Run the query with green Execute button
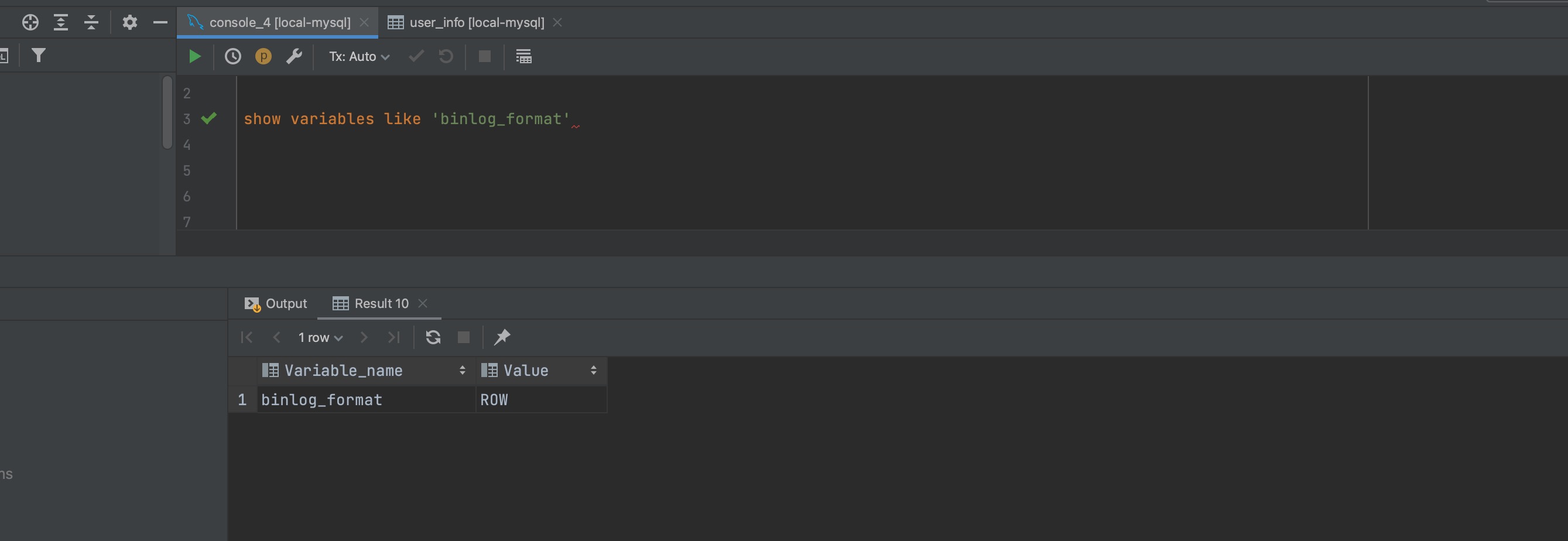 pyautogui.click(x=195, y=57)
